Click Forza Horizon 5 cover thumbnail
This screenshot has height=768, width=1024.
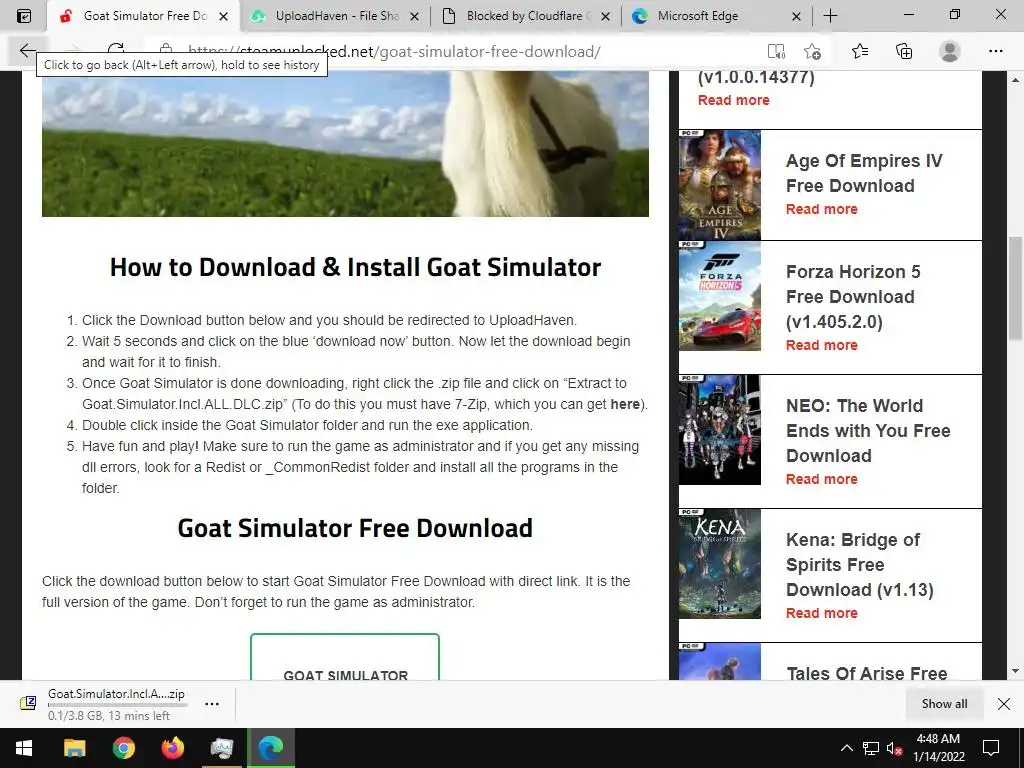tap(720, 296)
